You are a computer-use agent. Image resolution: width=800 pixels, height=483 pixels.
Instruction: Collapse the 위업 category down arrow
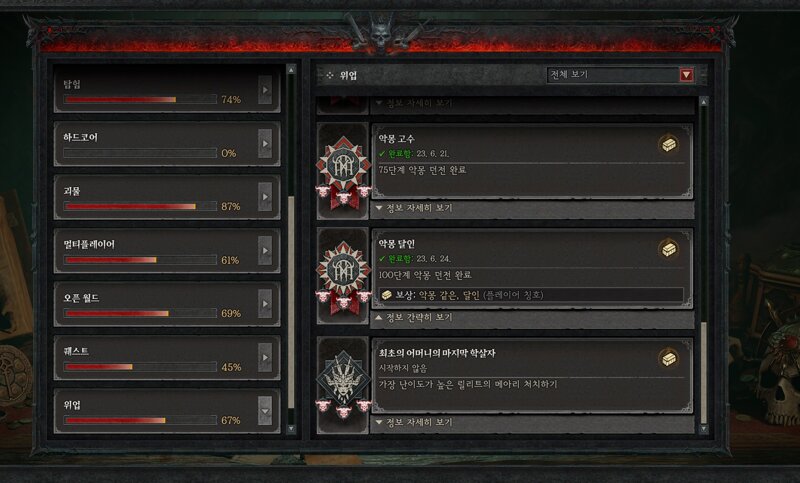[x=265, y=411]
